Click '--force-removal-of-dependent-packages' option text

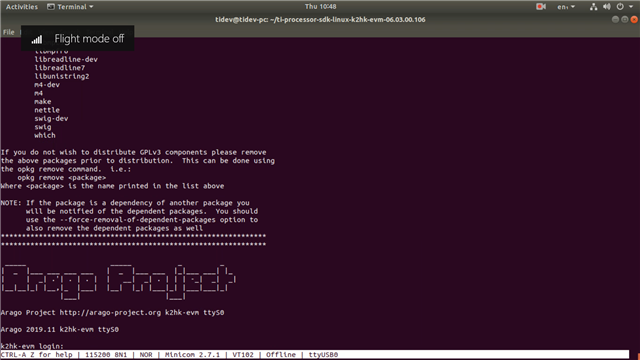(x=138, y=220)
